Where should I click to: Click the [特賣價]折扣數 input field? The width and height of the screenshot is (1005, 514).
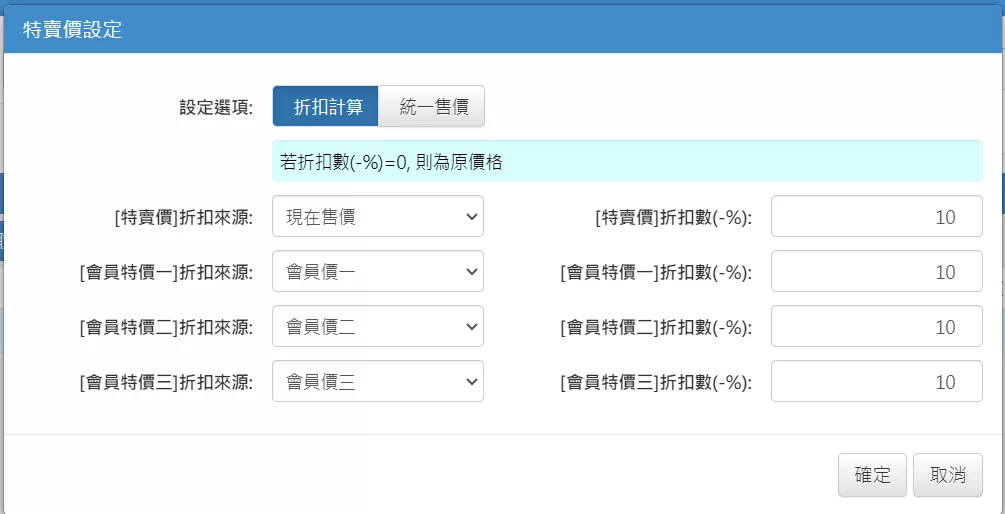click(876, 217)
